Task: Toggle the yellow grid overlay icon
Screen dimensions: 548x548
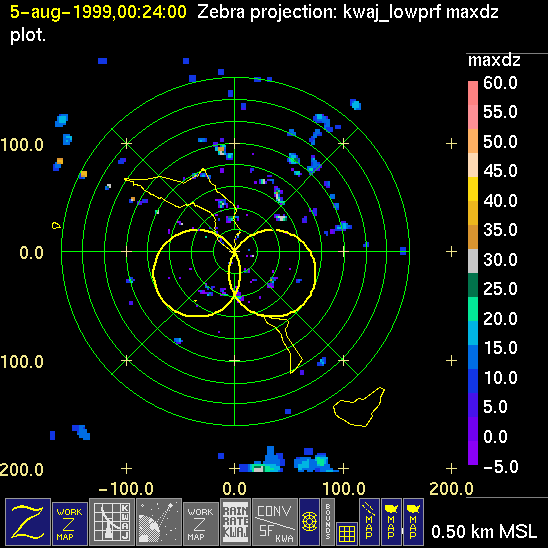Action: click(x=347, y=534)
